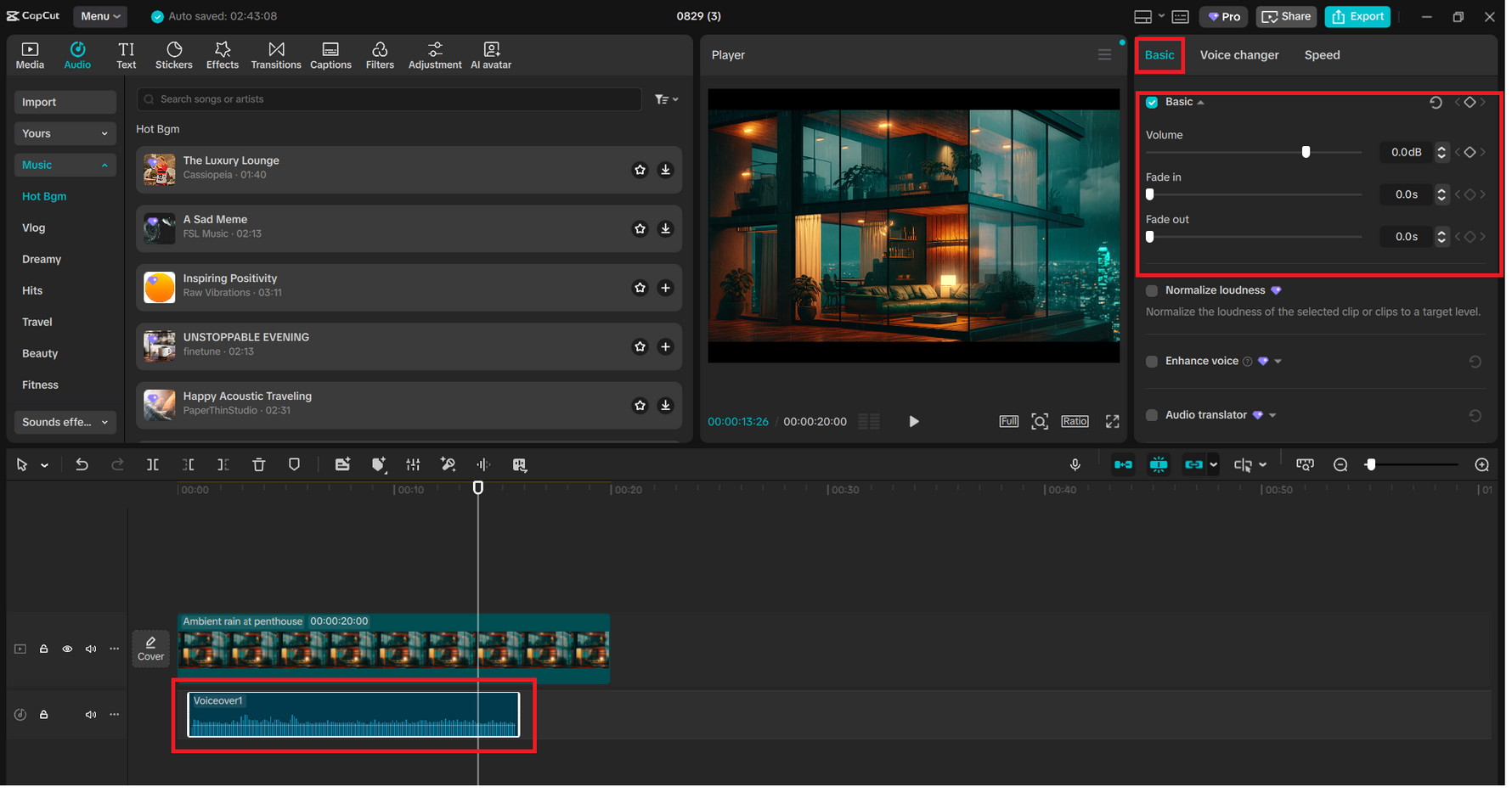Open the Stickers panel
Image resolution: width=1512 pixels, height=798 pixels.
pyautogui.click(x=174, y=55)
